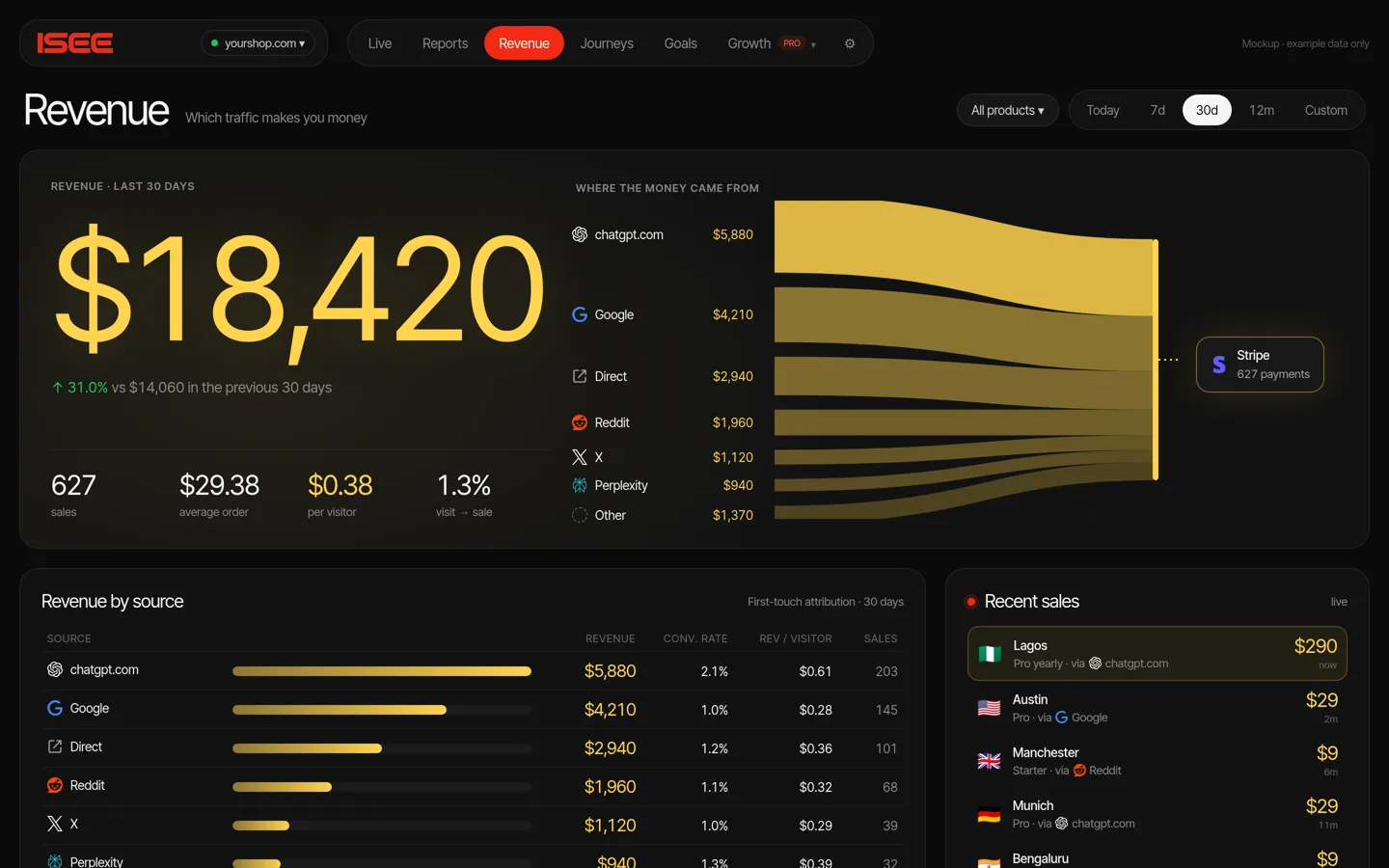Click the Google icon in the money-flow list
The image size is (1389, 868).
pos(580,314)
